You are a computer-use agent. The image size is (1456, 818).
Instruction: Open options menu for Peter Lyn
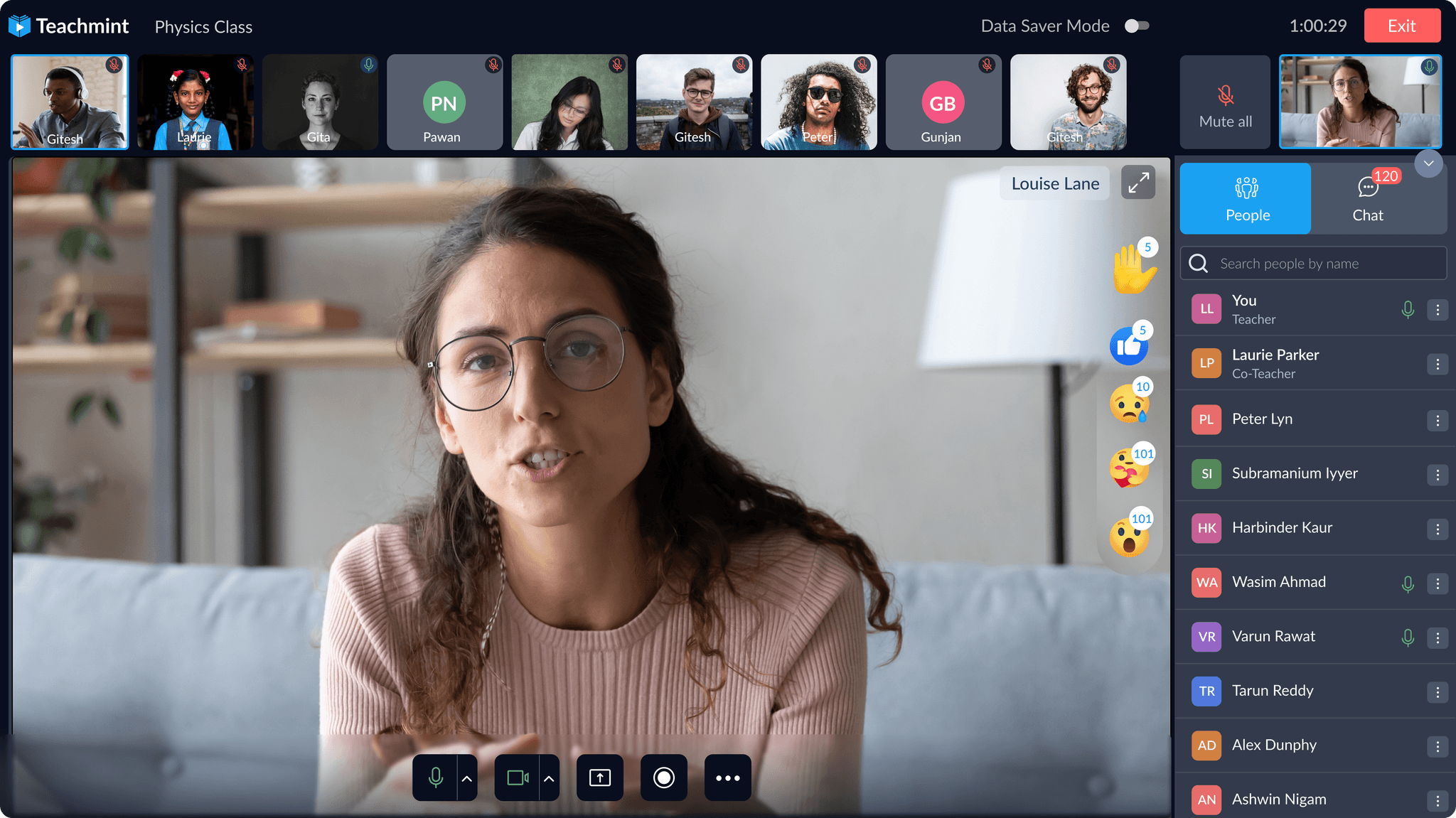click(1437, 420)
